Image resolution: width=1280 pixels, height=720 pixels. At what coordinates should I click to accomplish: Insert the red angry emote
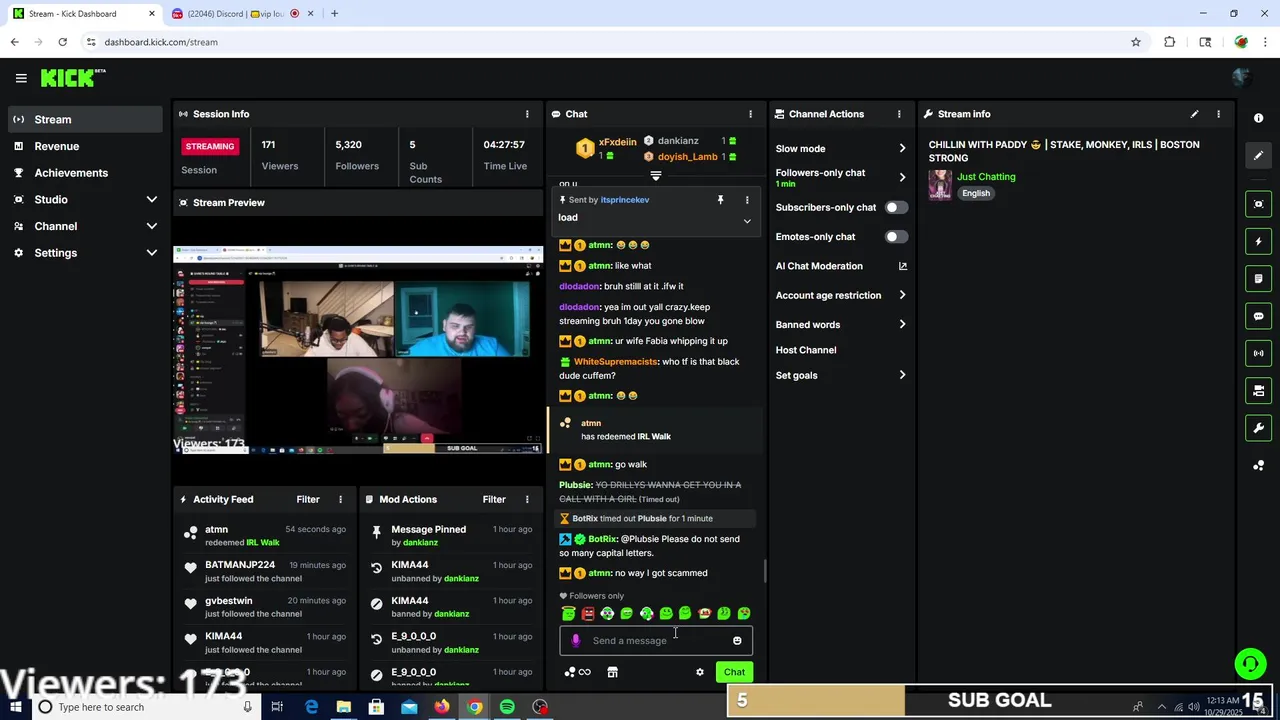pos(588,613)
